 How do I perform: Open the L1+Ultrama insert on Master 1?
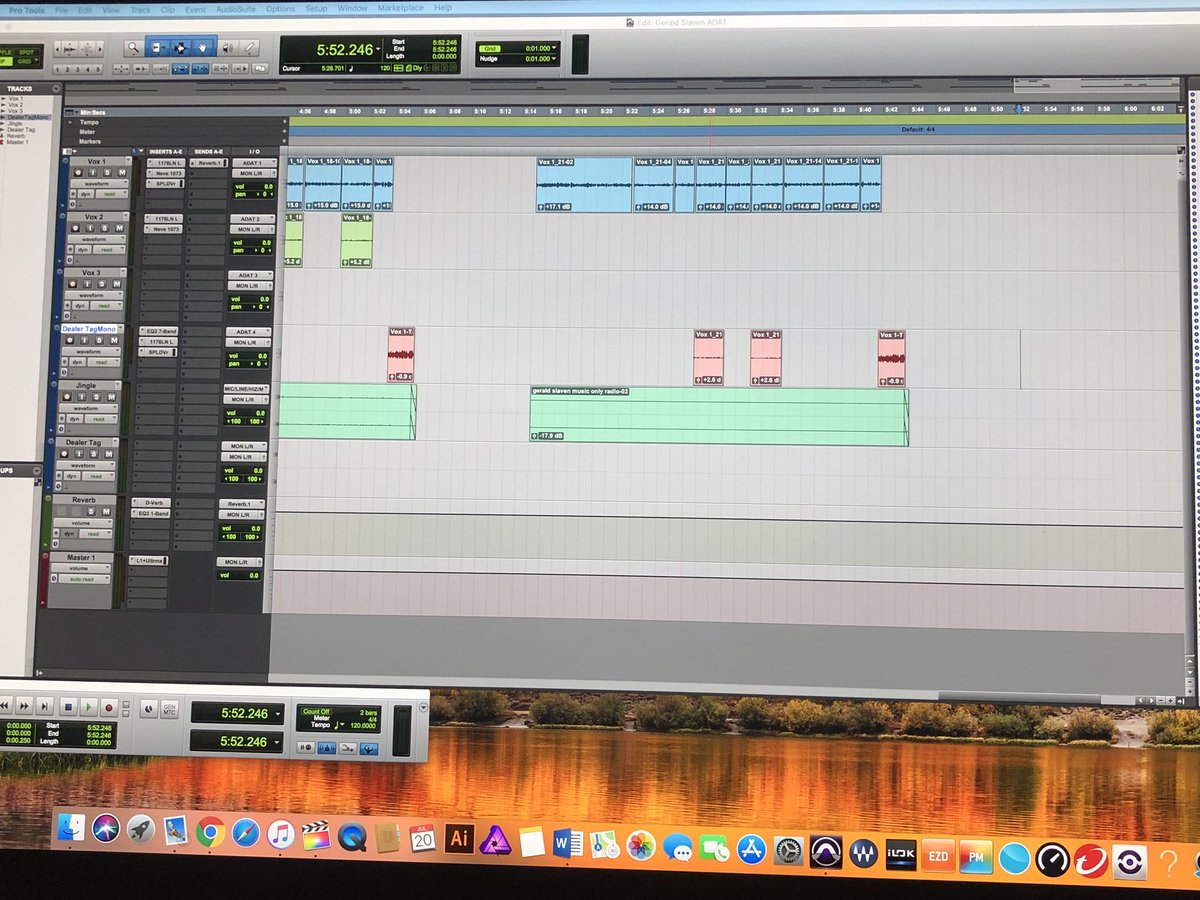coord(148,561)
